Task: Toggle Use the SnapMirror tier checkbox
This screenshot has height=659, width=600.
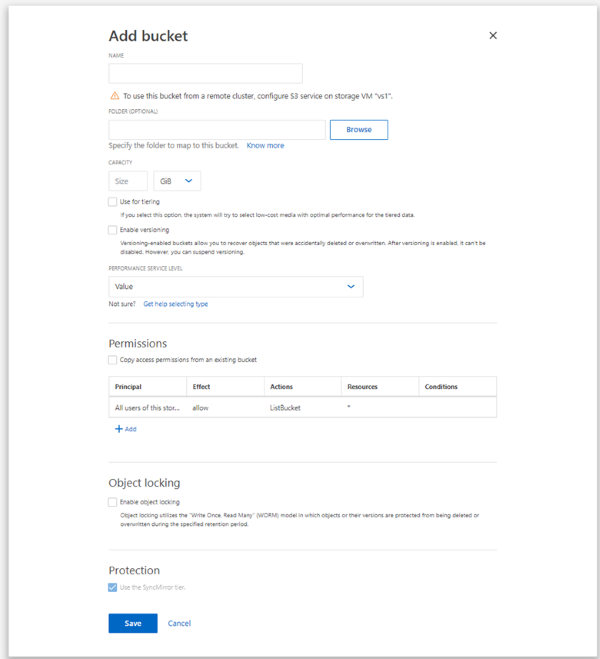Action: [x=113, y=587]
